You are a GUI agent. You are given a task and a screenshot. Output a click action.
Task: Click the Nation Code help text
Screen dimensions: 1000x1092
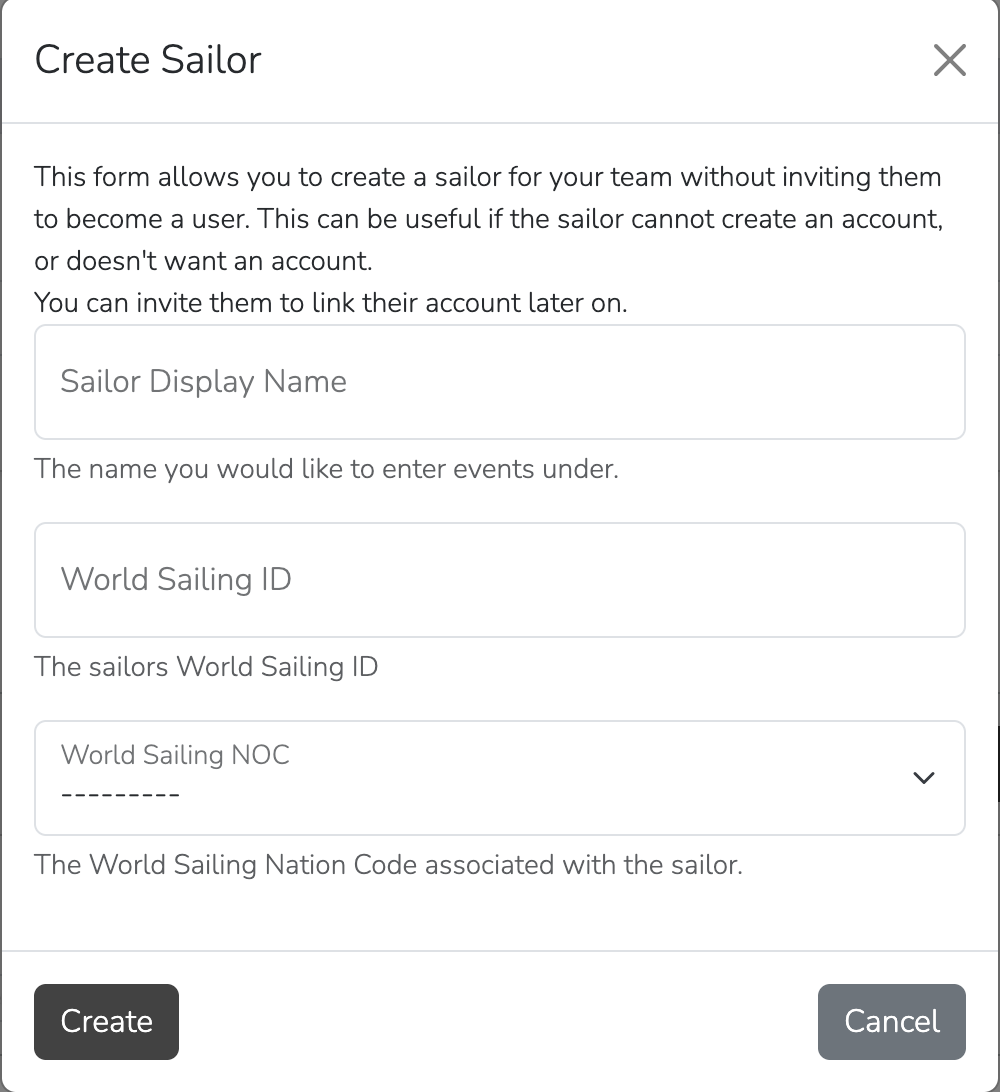(388, 865)
